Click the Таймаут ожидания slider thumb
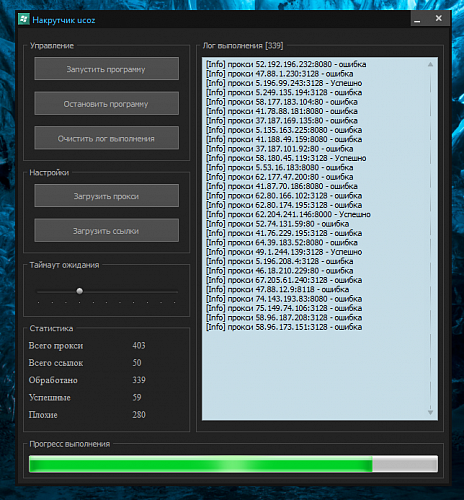Viewport: 464px width, 500px height. point(79,291)
